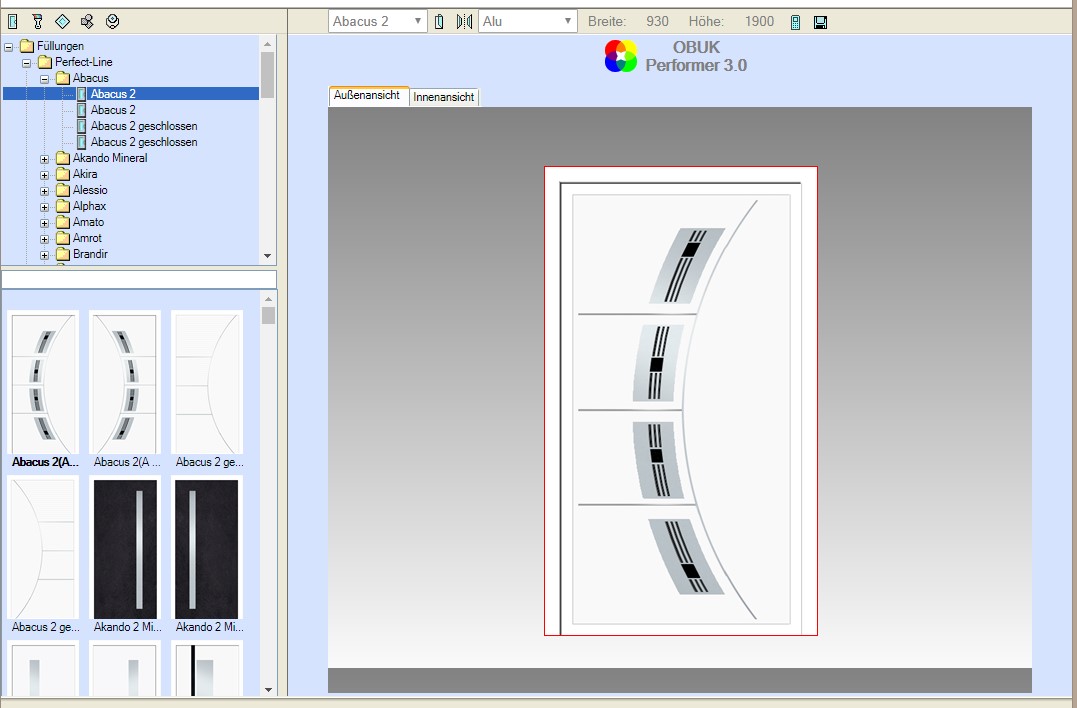Viewport: 1077px width, 708px height.
Task: Click the Breite value 930
Action: tap(657, 21)
